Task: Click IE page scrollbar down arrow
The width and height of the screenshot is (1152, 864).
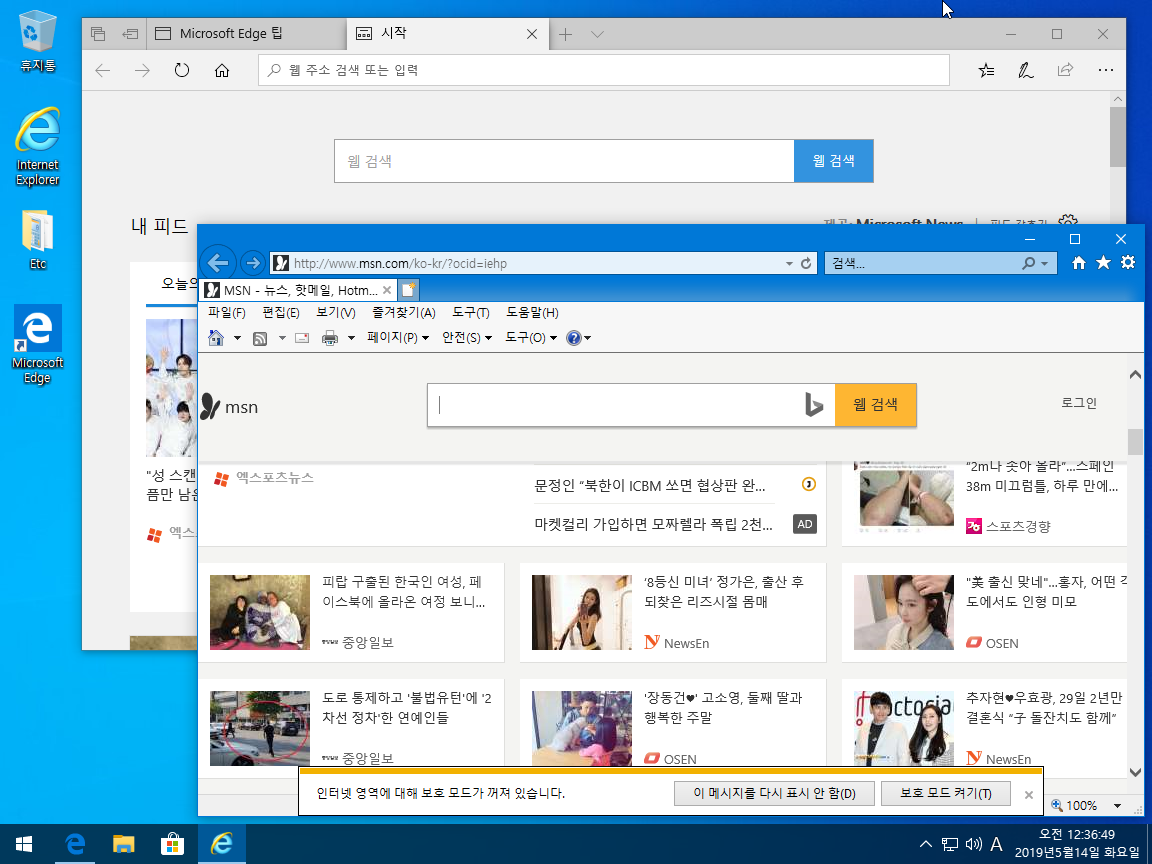Action: (x=1135, y=772)
